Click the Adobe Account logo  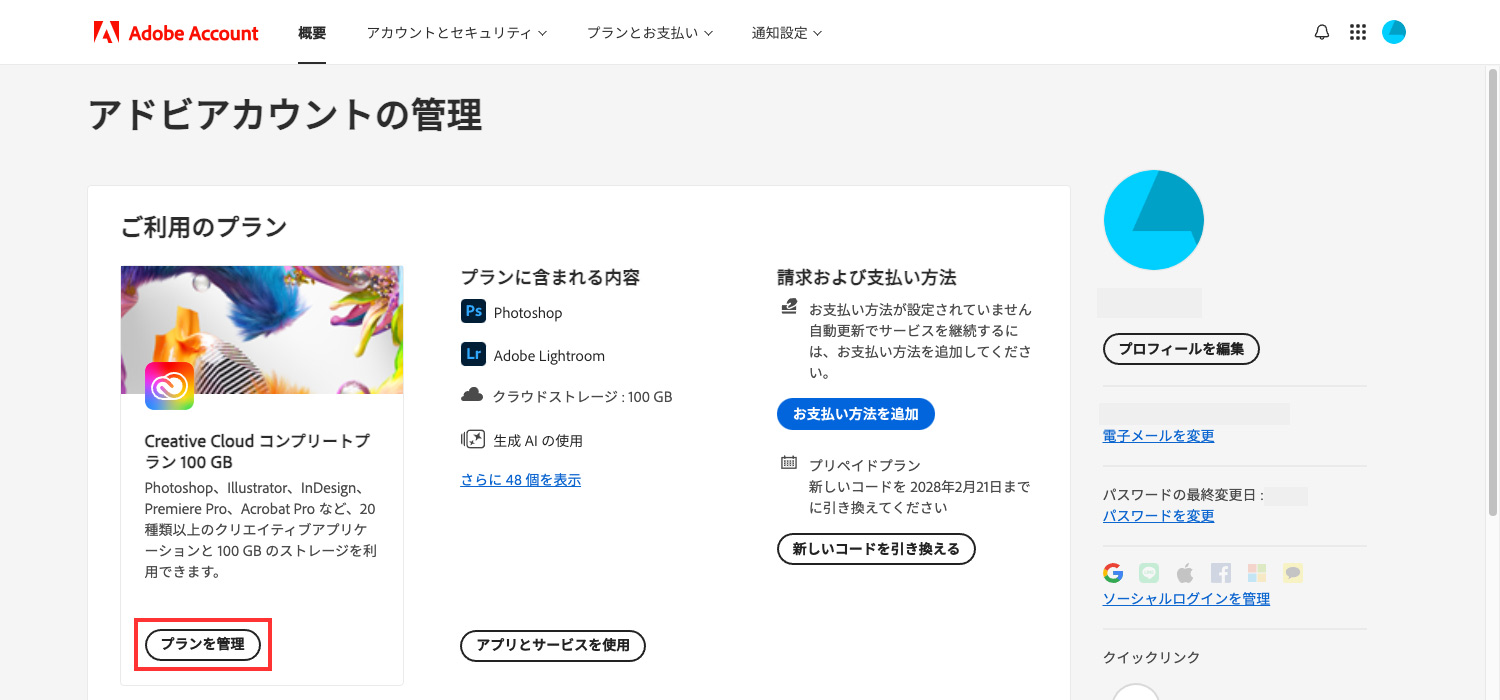tap(176, 33)
